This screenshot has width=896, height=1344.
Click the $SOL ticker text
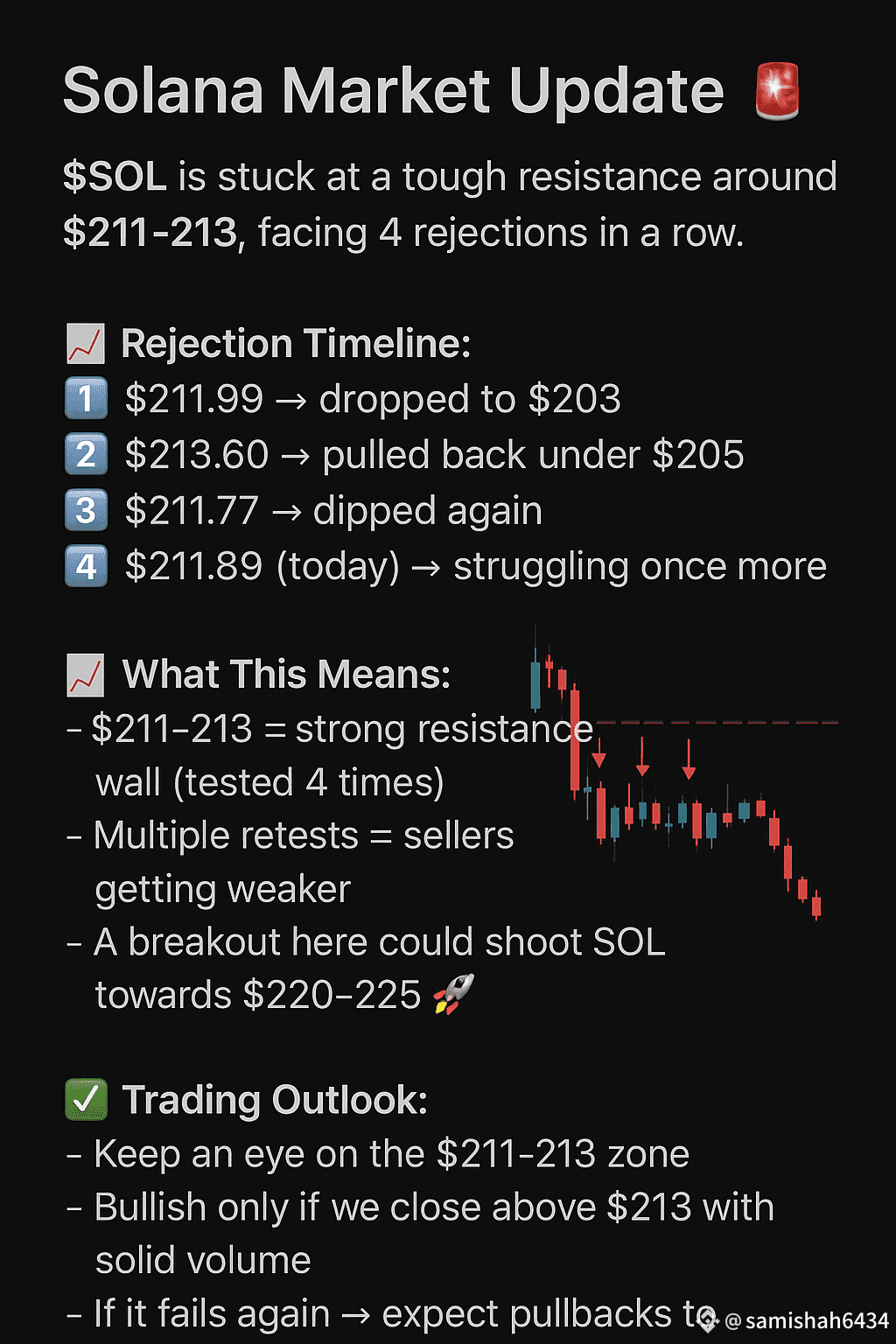point(115,177)
